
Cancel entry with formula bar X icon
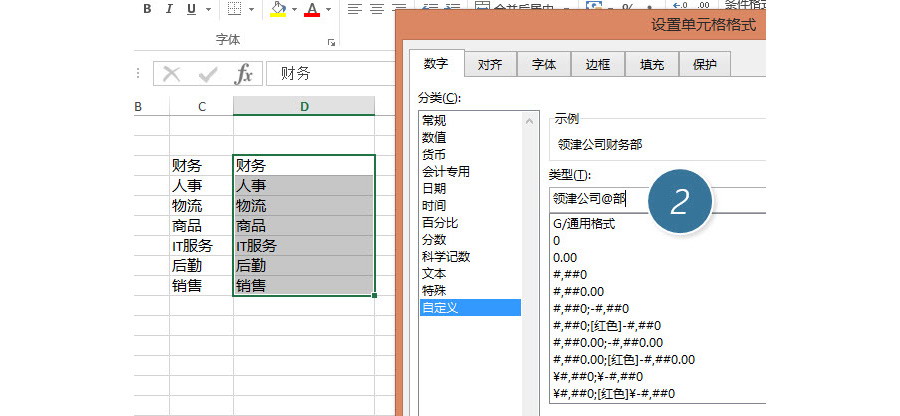(x=172, y=73)
